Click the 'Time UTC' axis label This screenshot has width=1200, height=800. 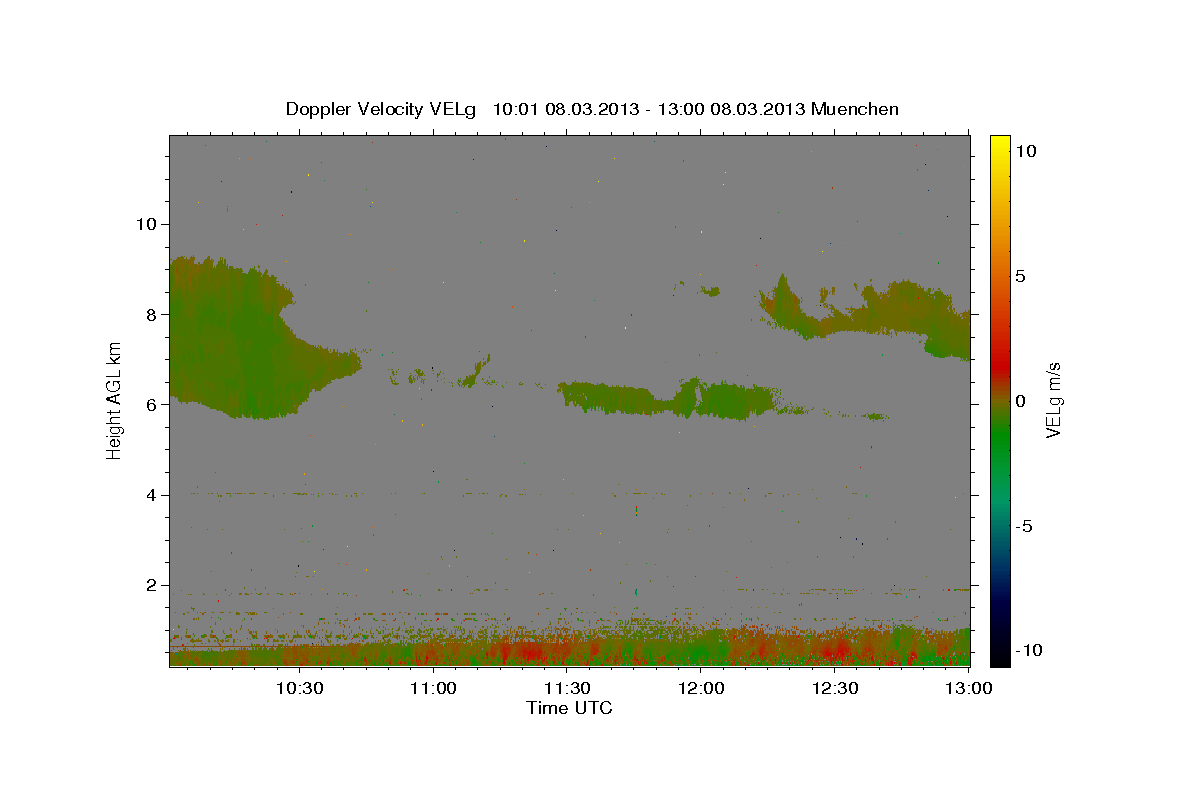[x=569, y=708]
